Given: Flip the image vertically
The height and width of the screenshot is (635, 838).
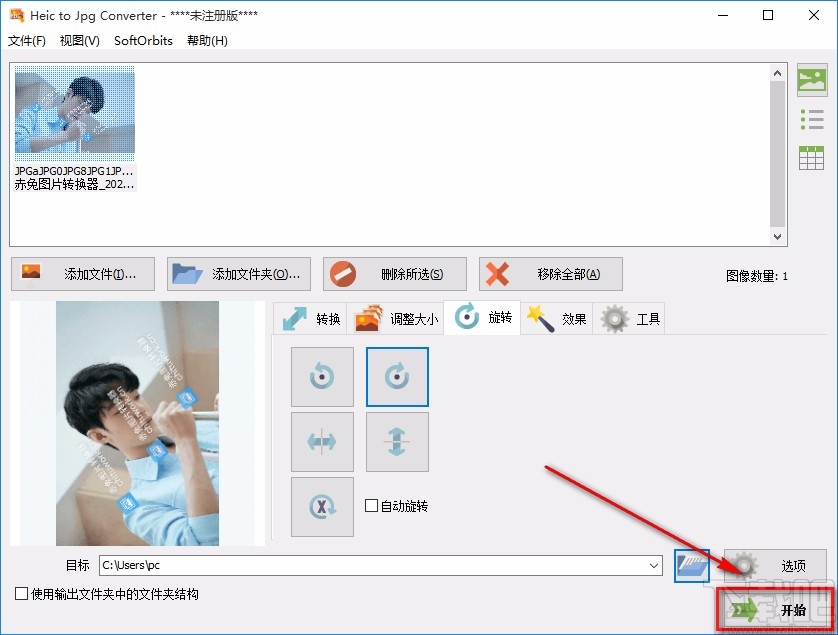Looking at the screenshot, I should [x=397, y=442].
